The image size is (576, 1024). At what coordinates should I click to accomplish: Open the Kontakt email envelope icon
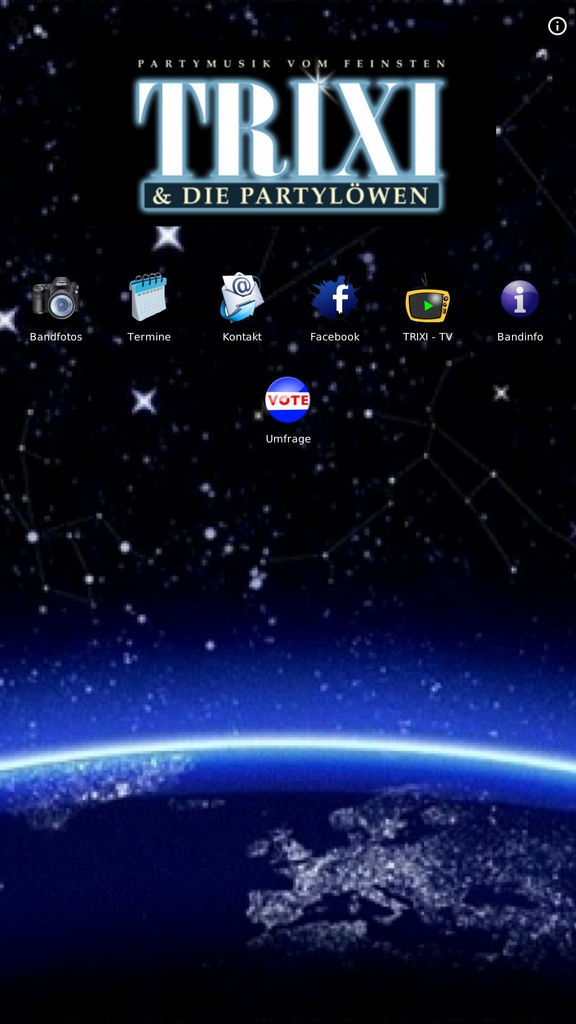242,297
